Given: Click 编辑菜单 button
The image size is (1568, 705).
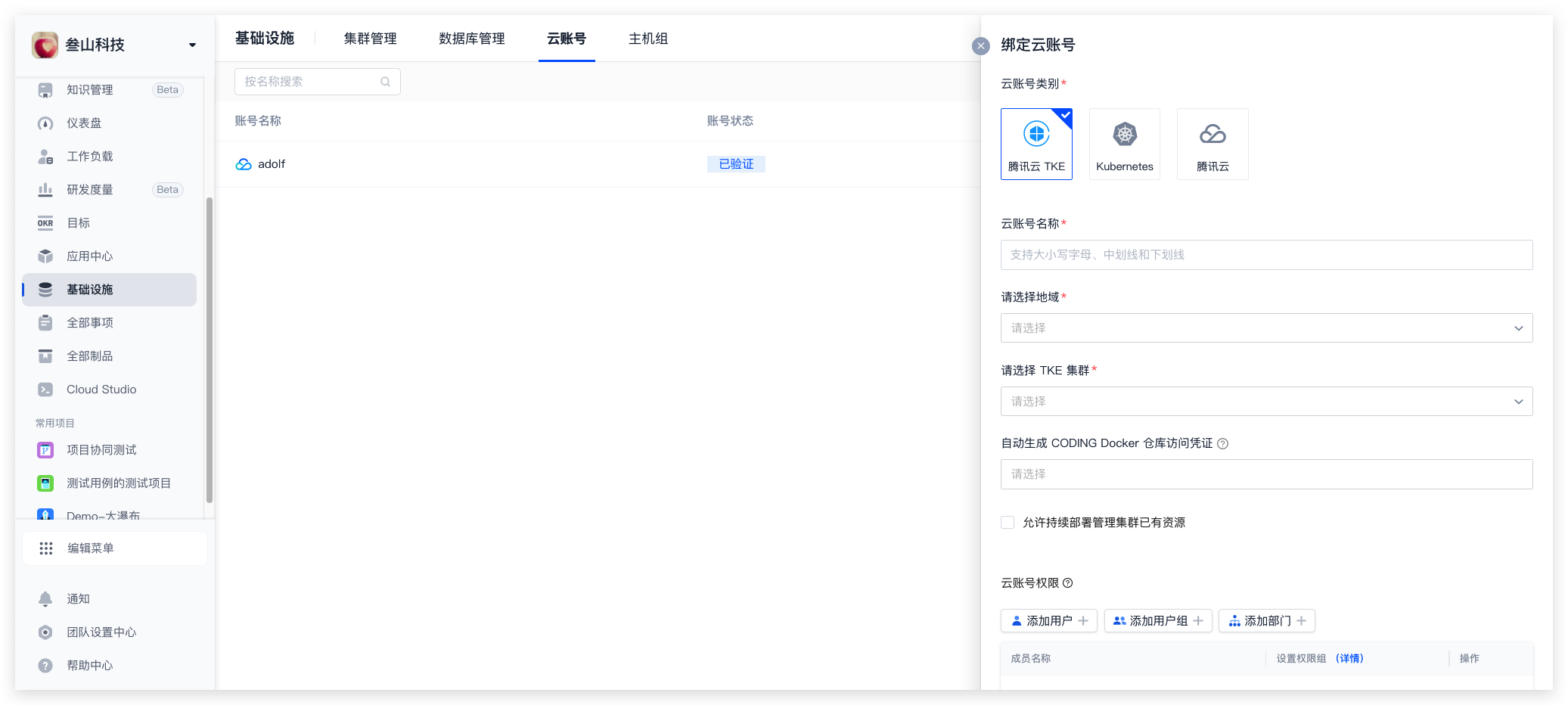Looking at the screenshot, I should click(x=115, y=548).
